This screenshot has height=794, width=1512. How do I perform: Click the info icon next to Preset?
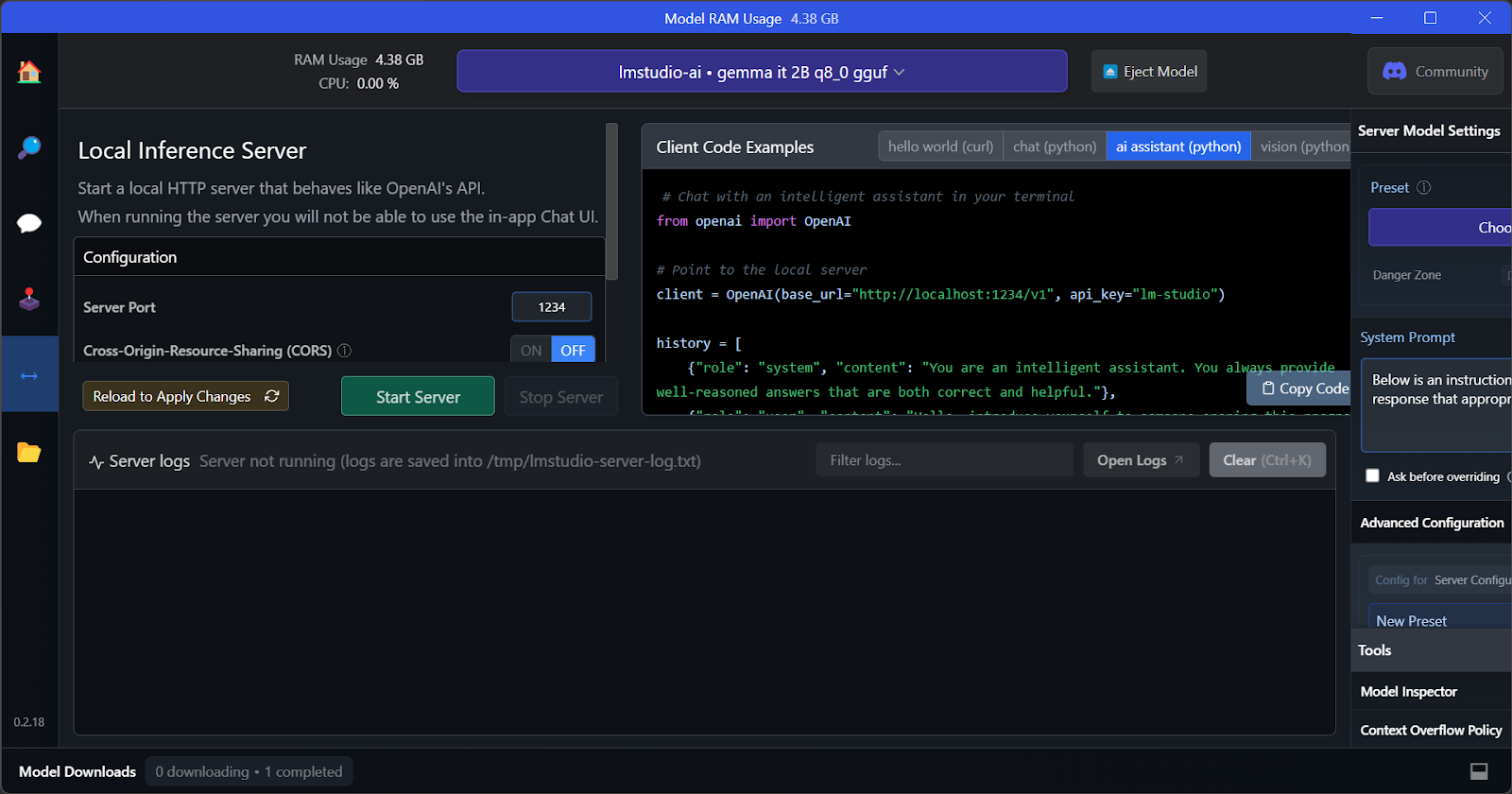pos(1424,187)
